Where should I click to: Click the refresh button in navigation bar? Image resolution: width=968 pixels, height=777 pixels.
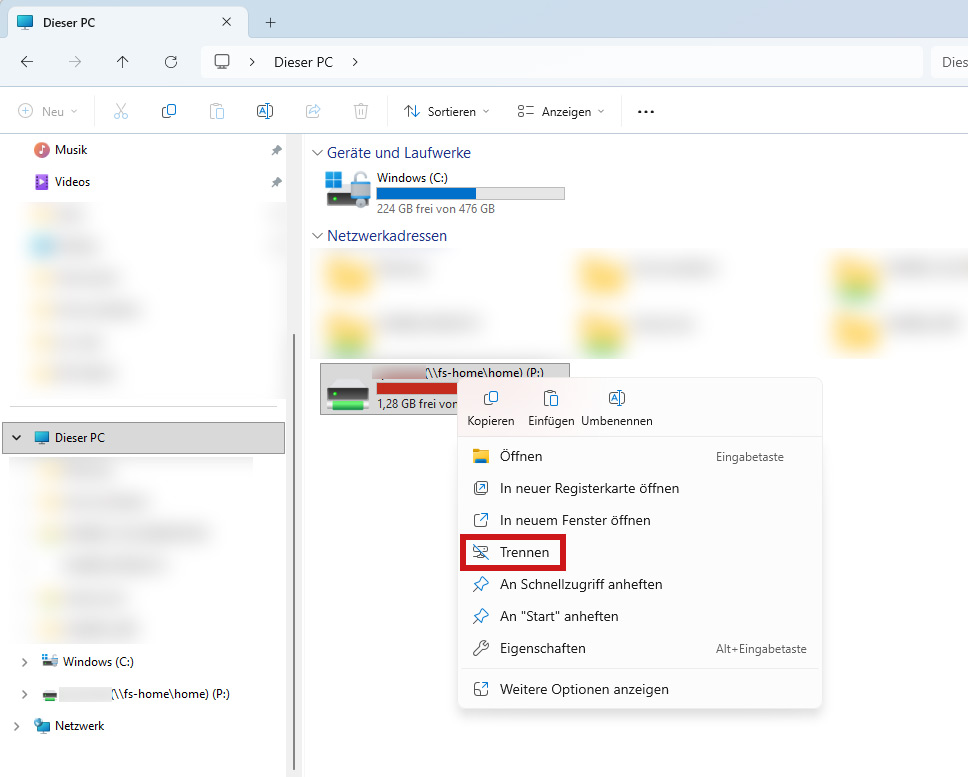[171, 62]
